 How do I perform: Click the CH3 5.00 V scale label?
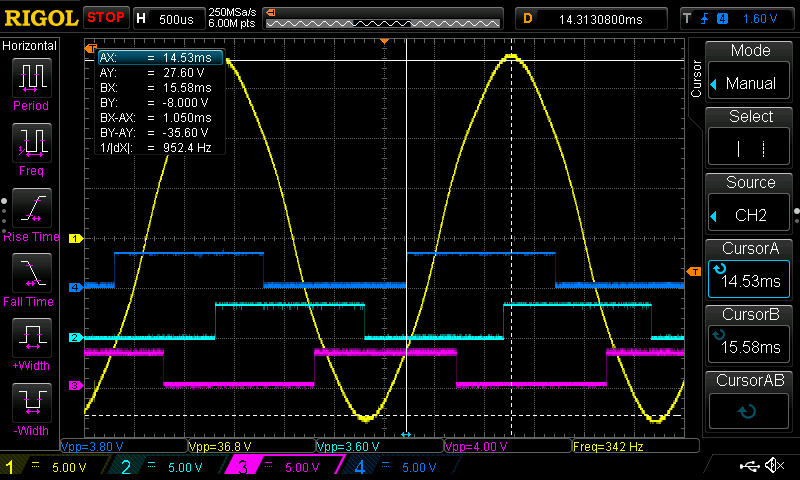pyautogui.click(x=302, y=467)
